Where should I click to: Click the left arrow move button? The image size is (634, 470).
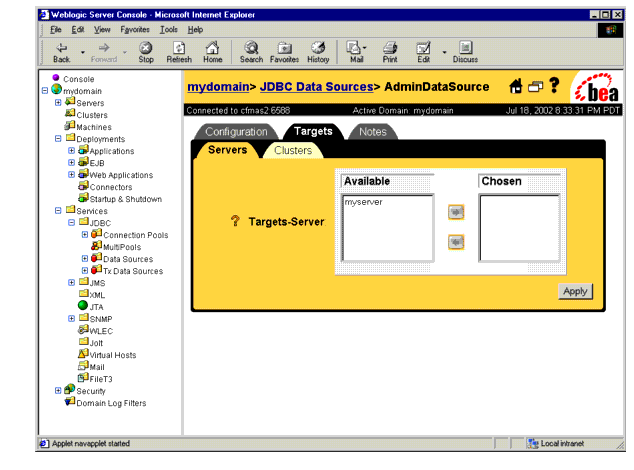click(x=456, y=242)
